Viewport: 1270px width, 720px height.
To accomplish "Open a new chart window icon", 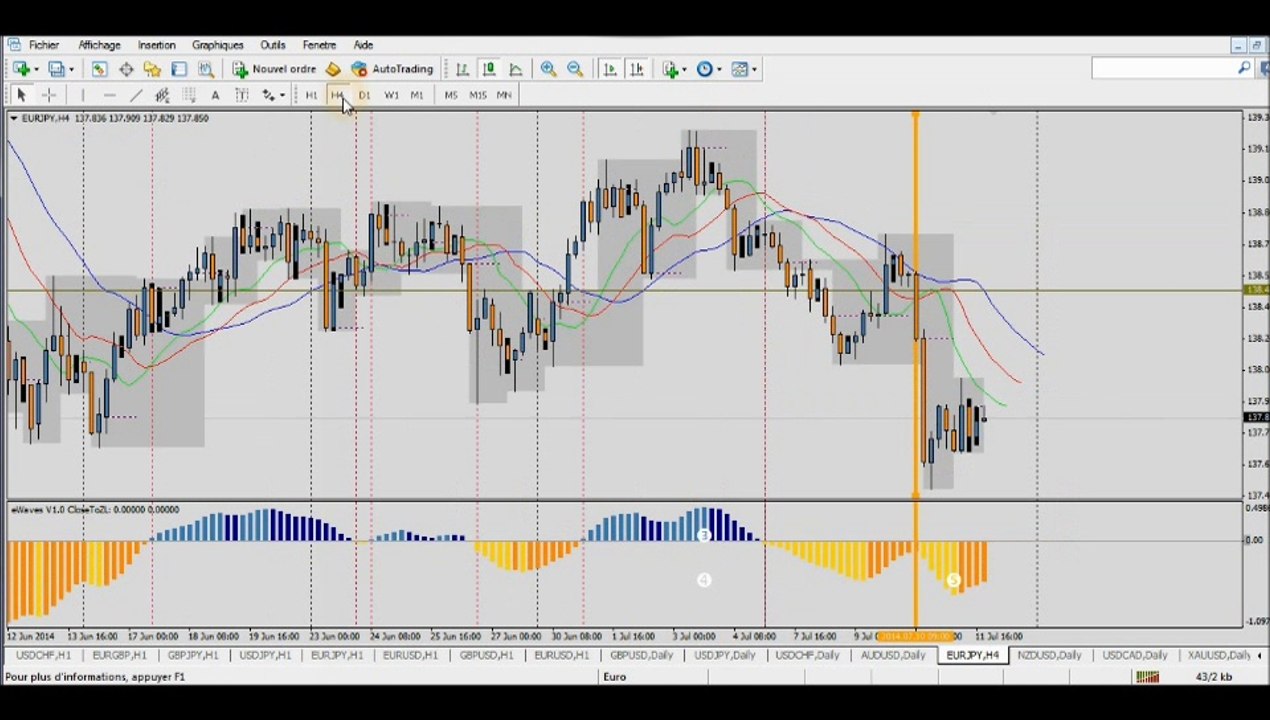I will tap(20, 69).
